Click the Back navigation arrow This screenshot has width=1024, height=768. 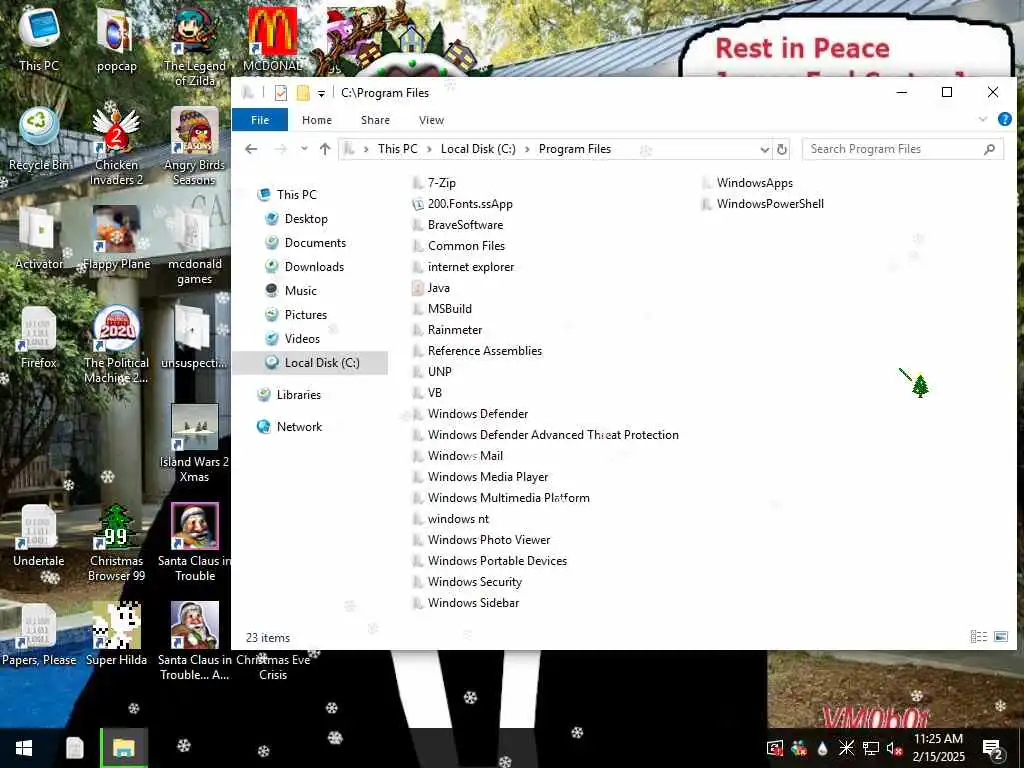tap(251, 149)
